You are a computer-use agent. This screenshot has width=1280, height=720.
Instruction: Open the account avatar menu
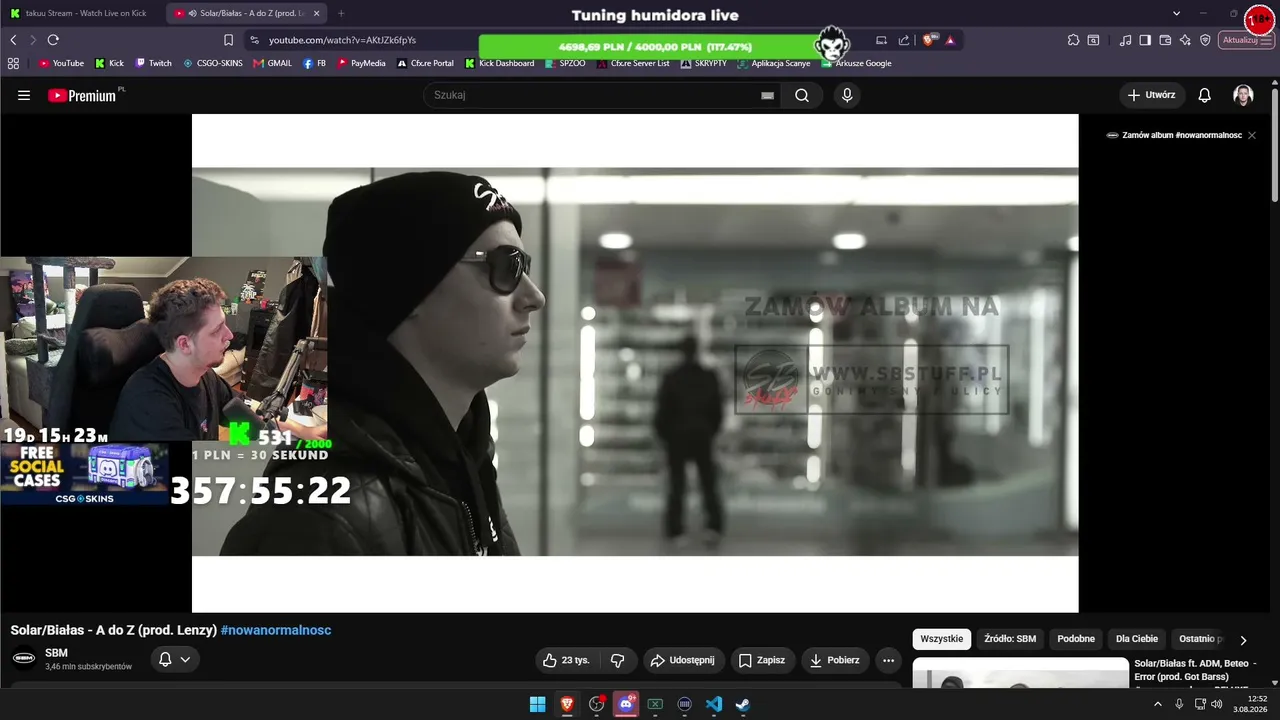coord(1243,95)
